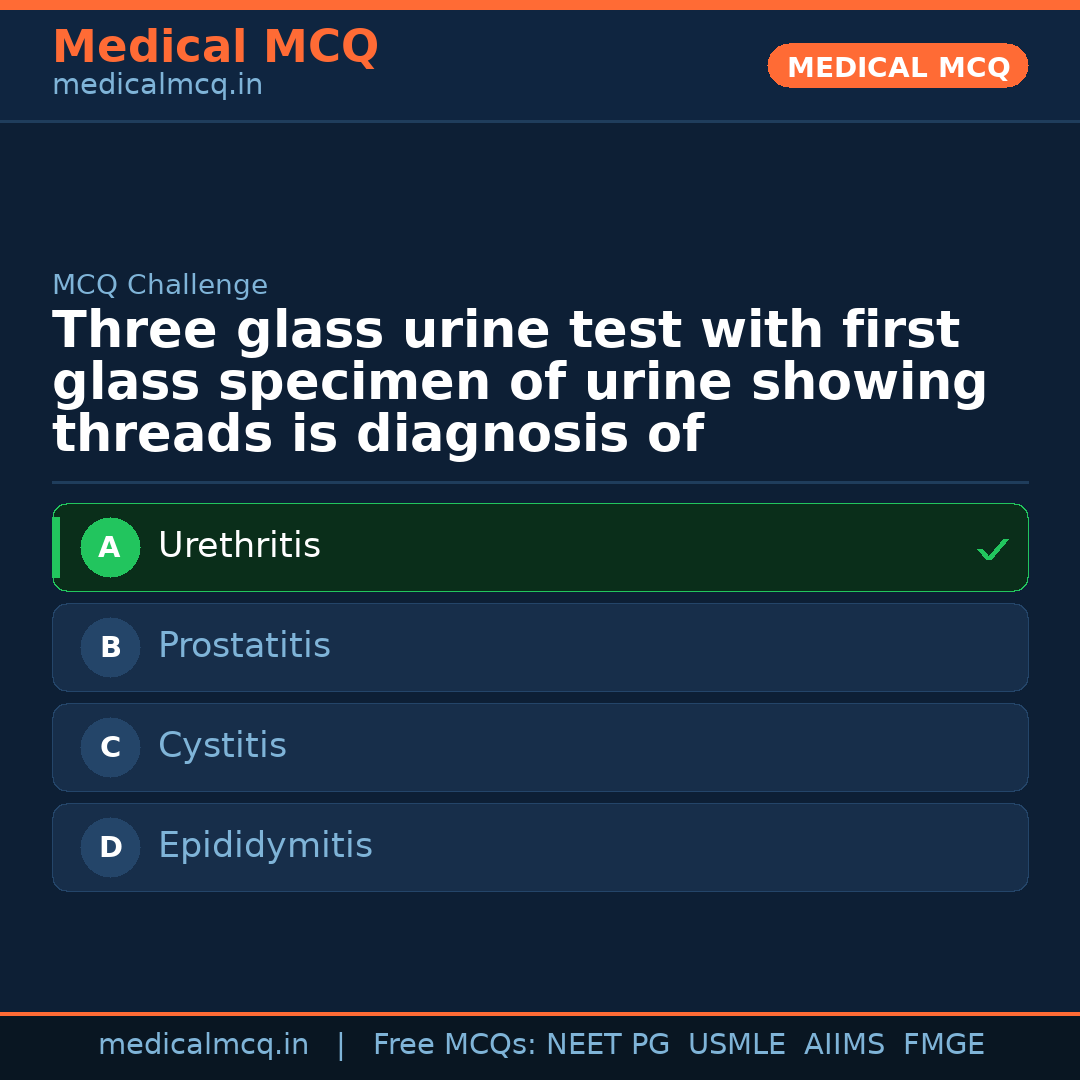The image size is (1080, 1080).
Task: Open the medicalmcq.in link in the footer
Action: [x=203, y=1045]
